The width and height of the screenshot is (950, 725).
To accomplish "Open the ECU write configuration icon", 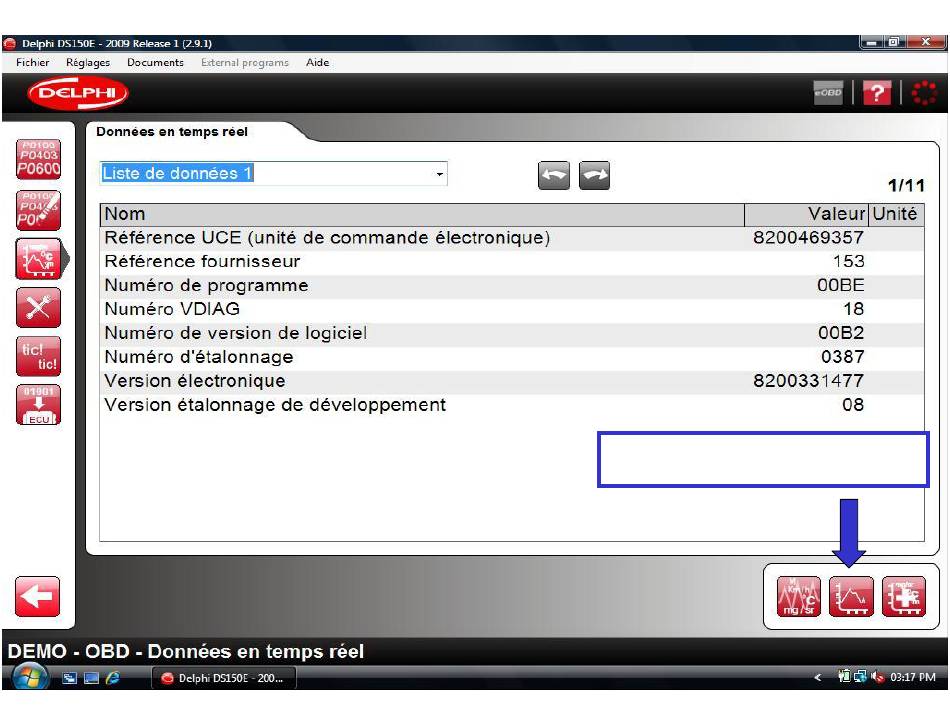I will (38, 405).
